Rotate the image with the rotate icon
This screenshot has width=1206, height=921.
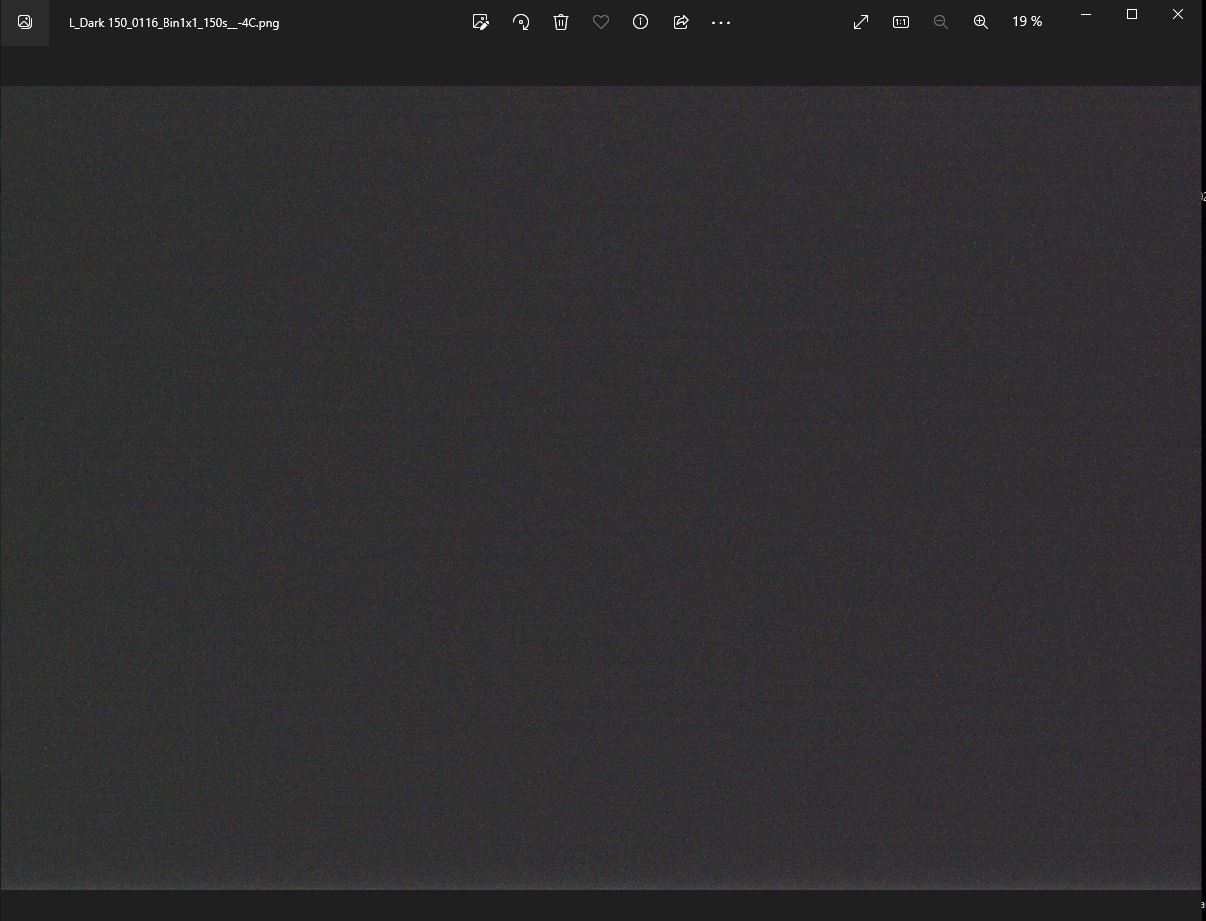(521, 22)
